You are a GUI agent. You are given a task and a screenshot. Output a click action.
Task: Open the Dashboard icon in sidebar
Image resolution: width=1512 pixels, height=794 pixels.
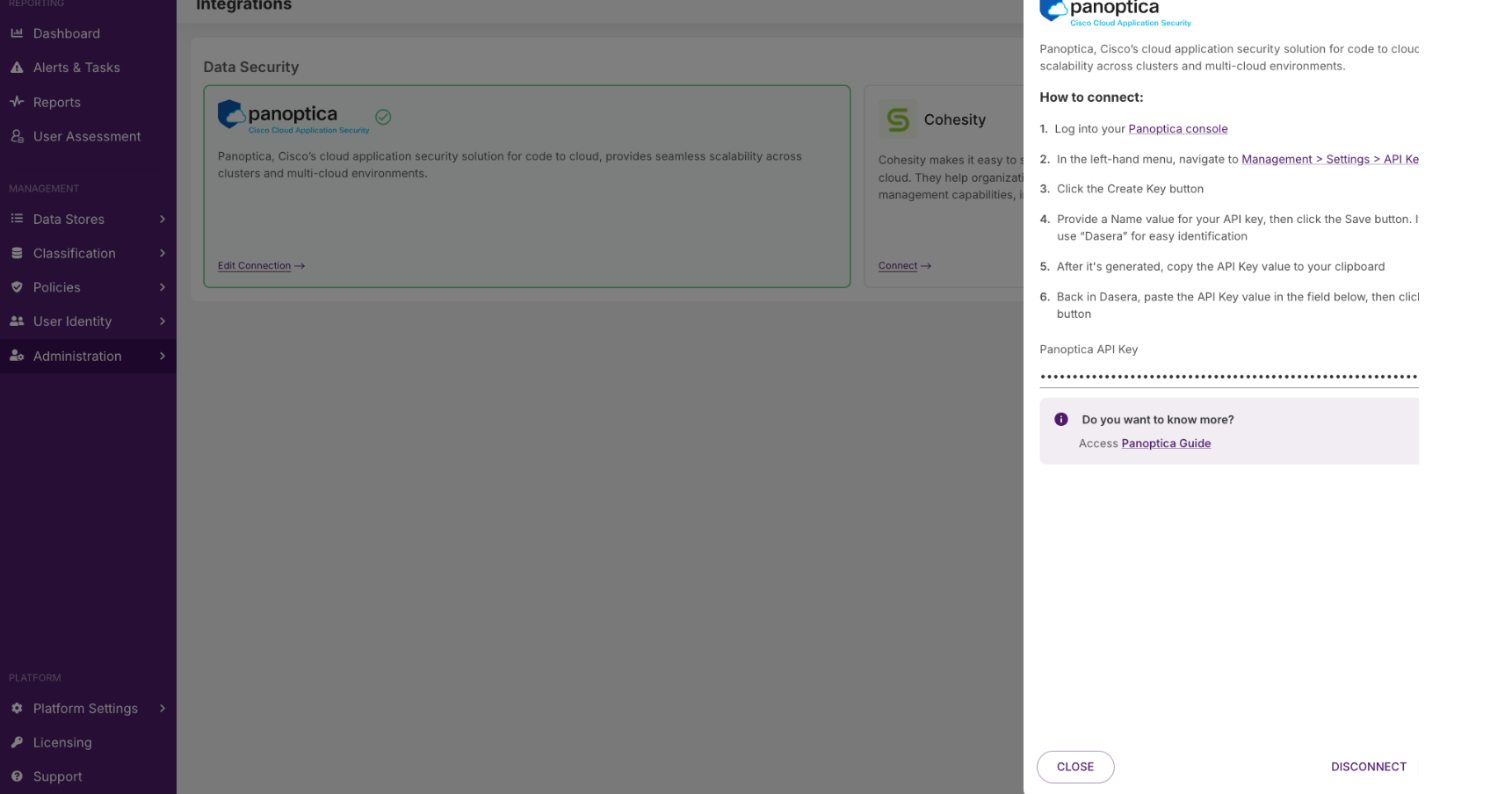point(17,33)
